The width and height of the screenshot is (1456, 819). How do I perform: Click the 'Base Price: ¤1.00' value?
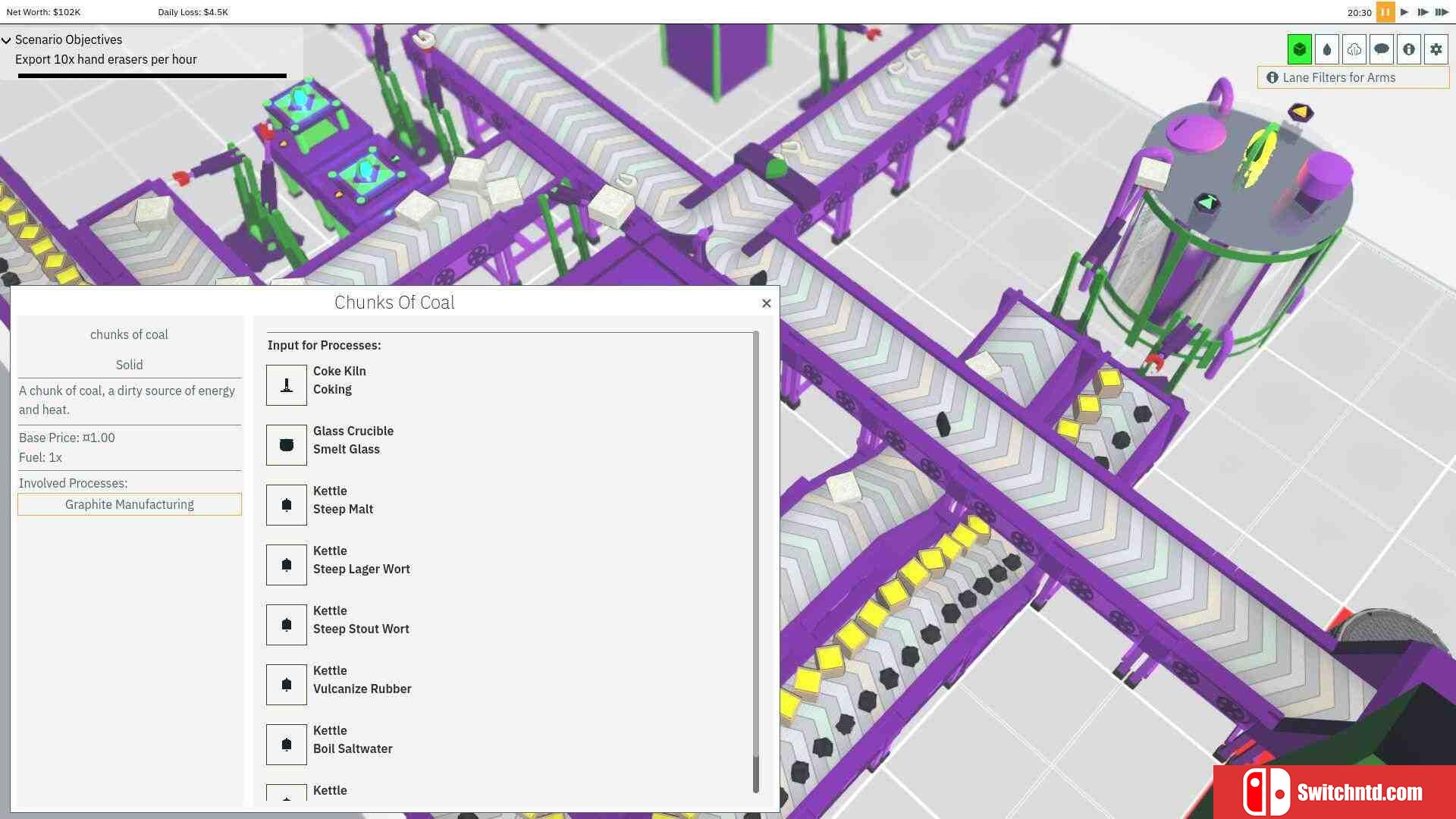[67, 438]
